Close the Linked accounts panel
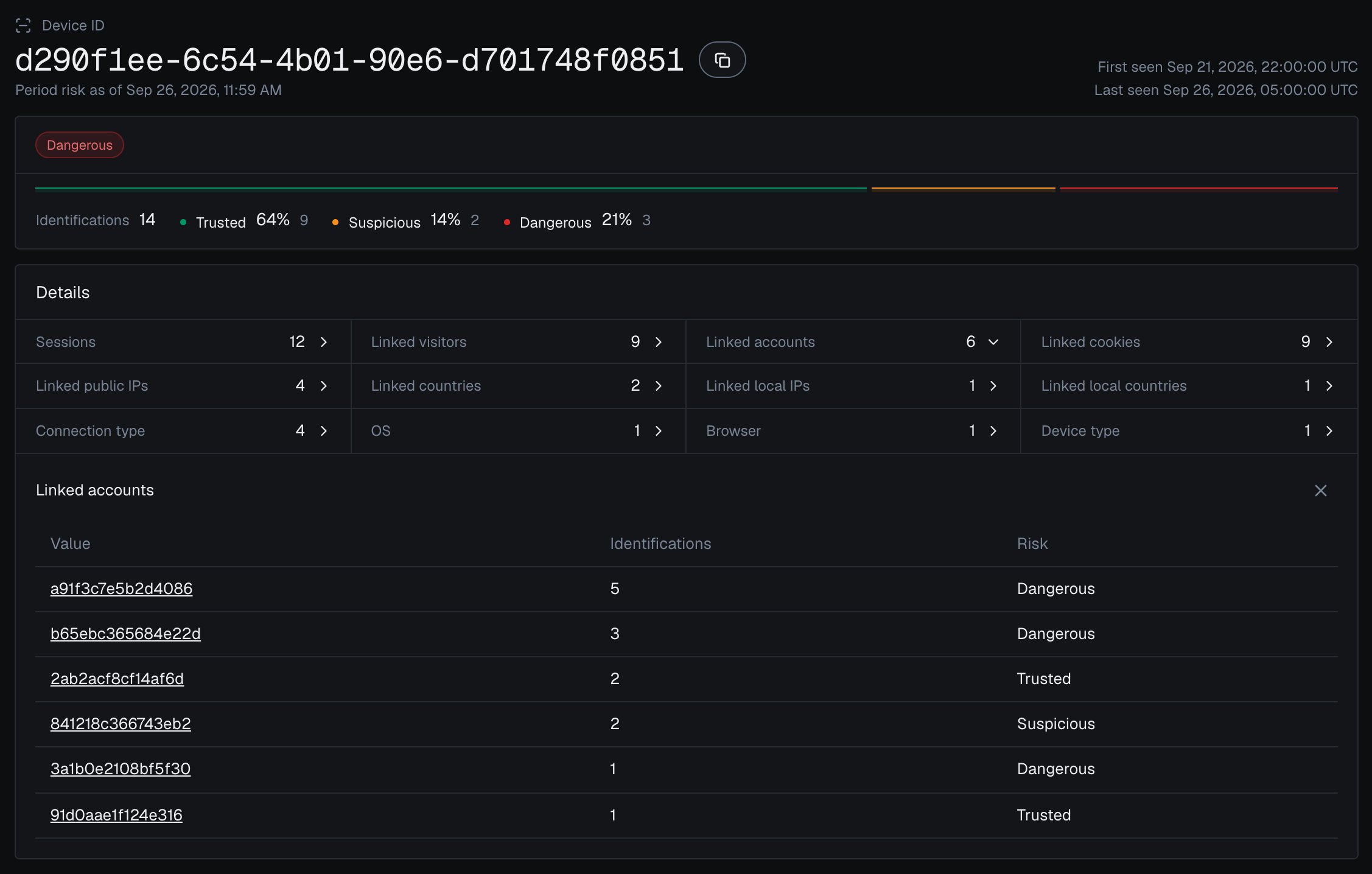This screenshot has width=1372, height=874. pos(1320,491)
